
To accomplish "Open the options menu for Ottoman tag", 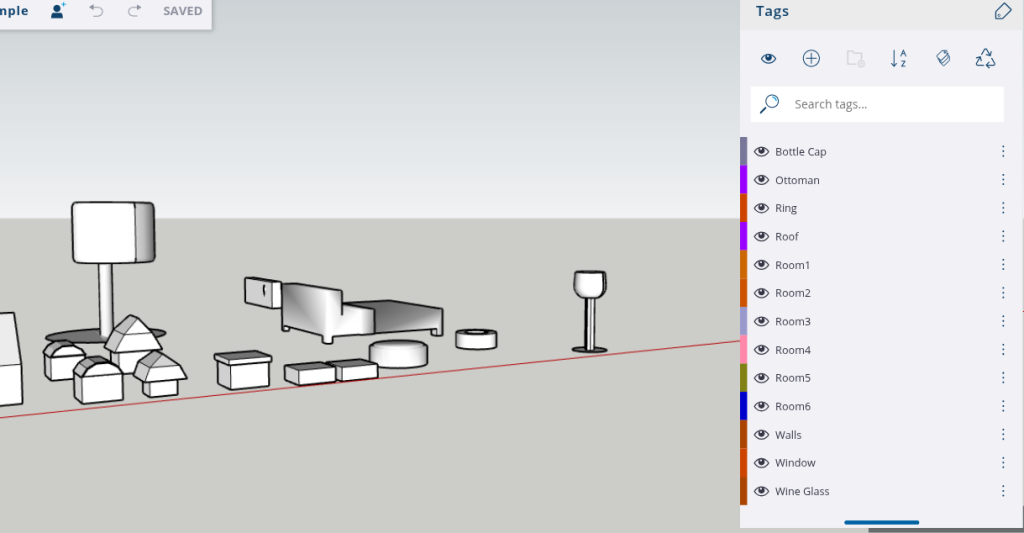I will [x=1002, y=180].
